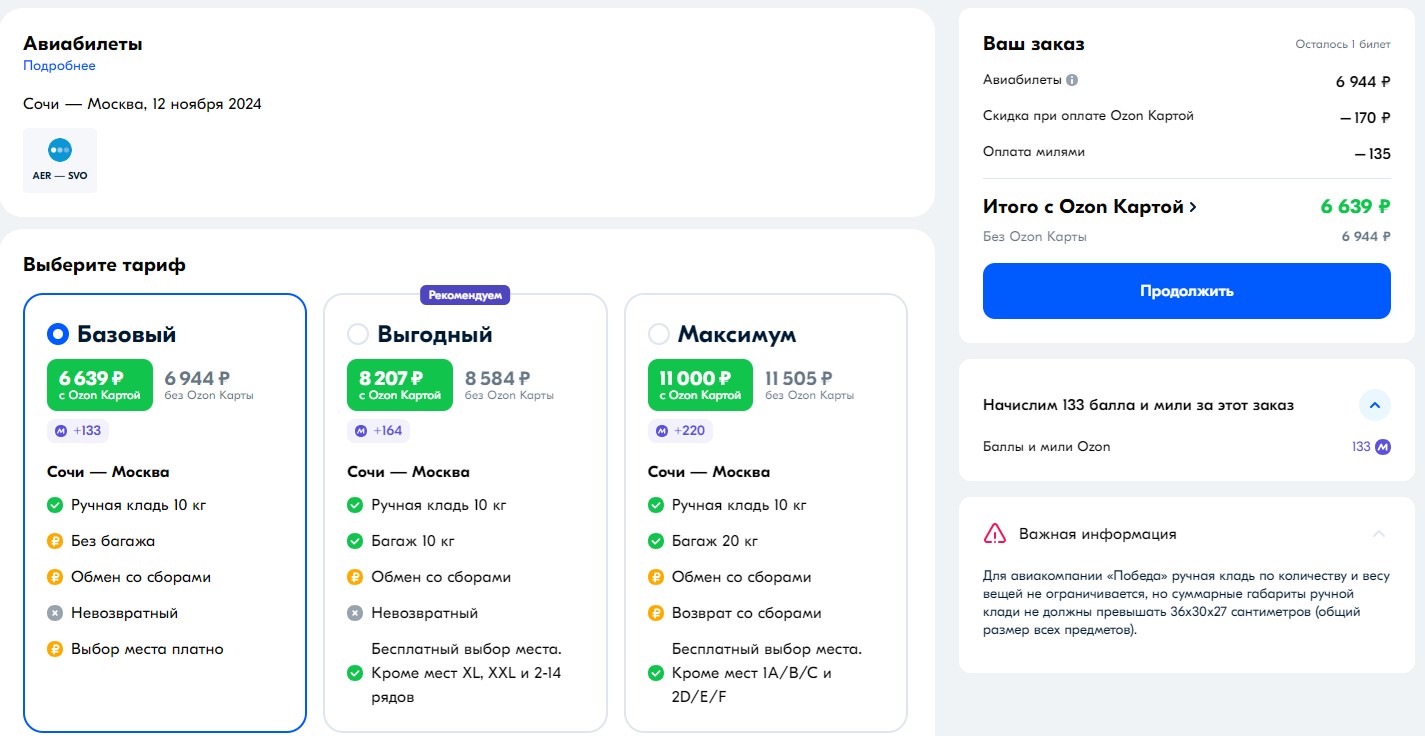Click the Авиабилеты page heading

coord(83,44)
